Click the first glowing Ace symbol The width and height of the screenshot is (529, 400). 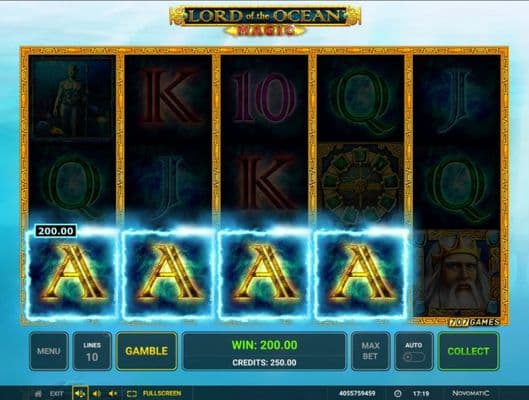(x=72, y=274)
